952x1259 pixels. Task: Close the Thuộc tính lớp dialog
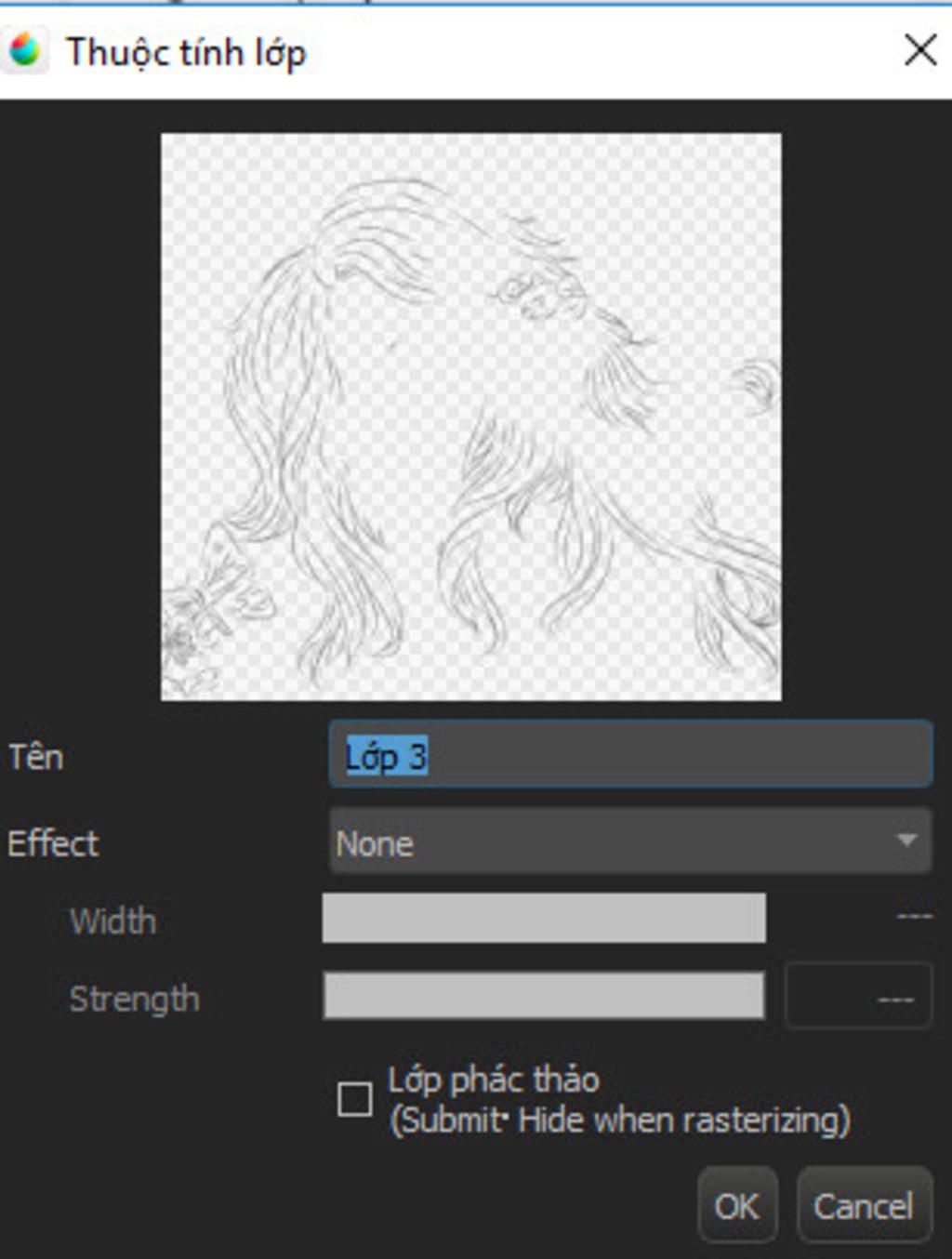click(919, 50)
